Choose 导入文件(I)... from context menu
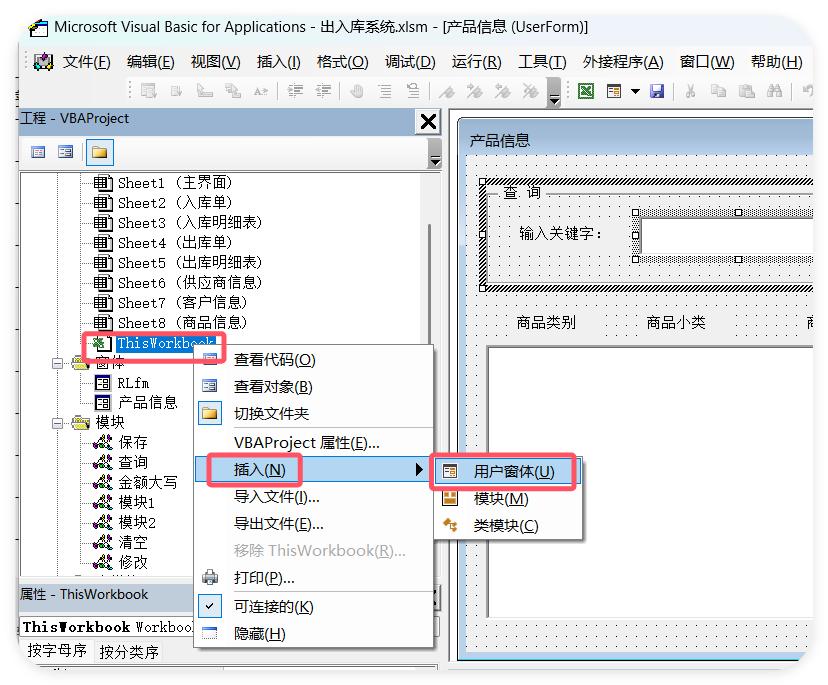 click(x=314, y=497)
